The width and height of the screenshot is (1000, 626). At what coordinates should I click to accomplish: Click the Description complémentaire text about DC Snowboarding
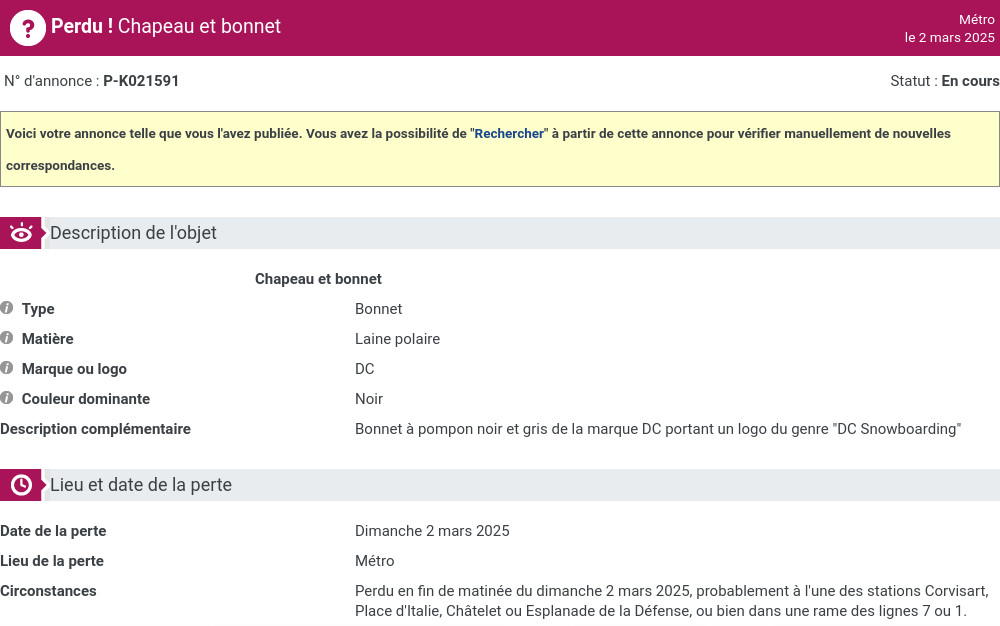[658, 429]
